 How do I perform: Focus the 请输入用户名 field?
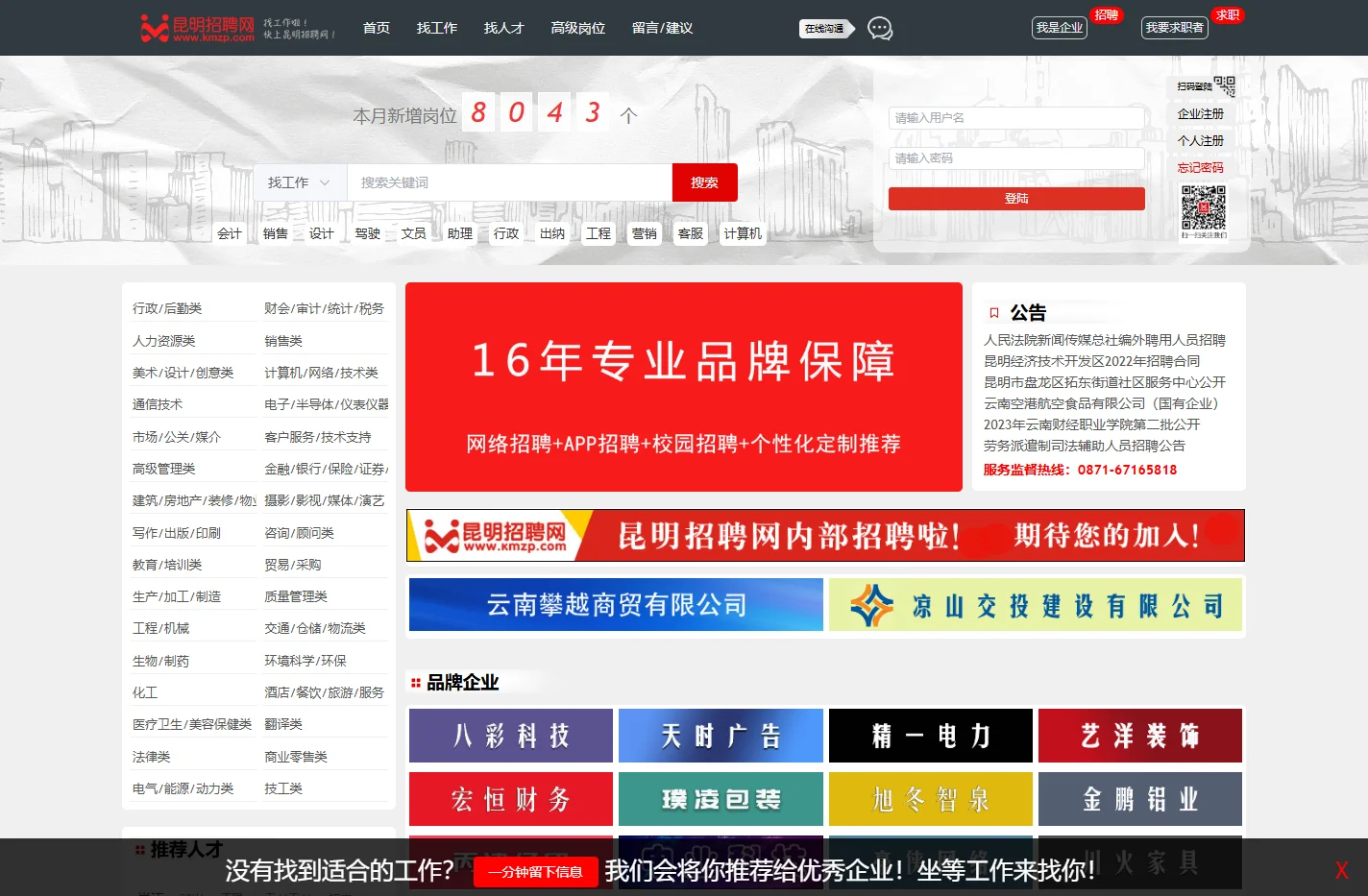pos(1016,118)
